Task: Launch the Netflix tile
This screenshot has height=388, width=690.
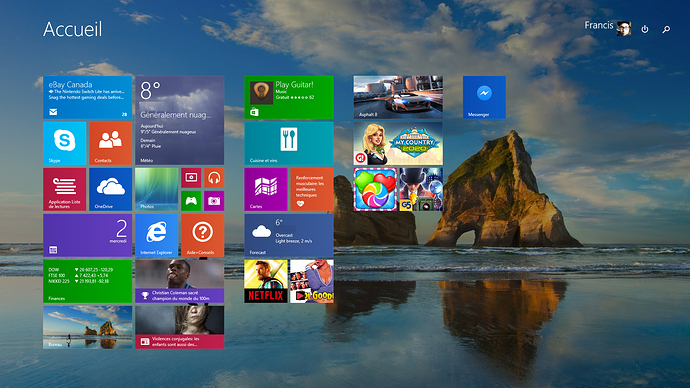Action: [266, 281]
